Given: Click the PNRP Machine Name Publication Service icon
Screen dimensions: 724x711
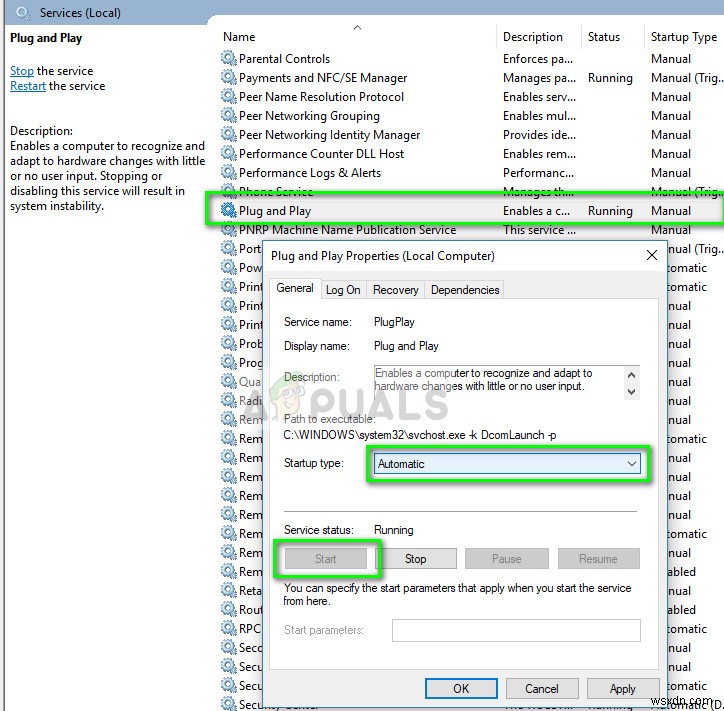Looking at the screenshot, I should 229,229.
